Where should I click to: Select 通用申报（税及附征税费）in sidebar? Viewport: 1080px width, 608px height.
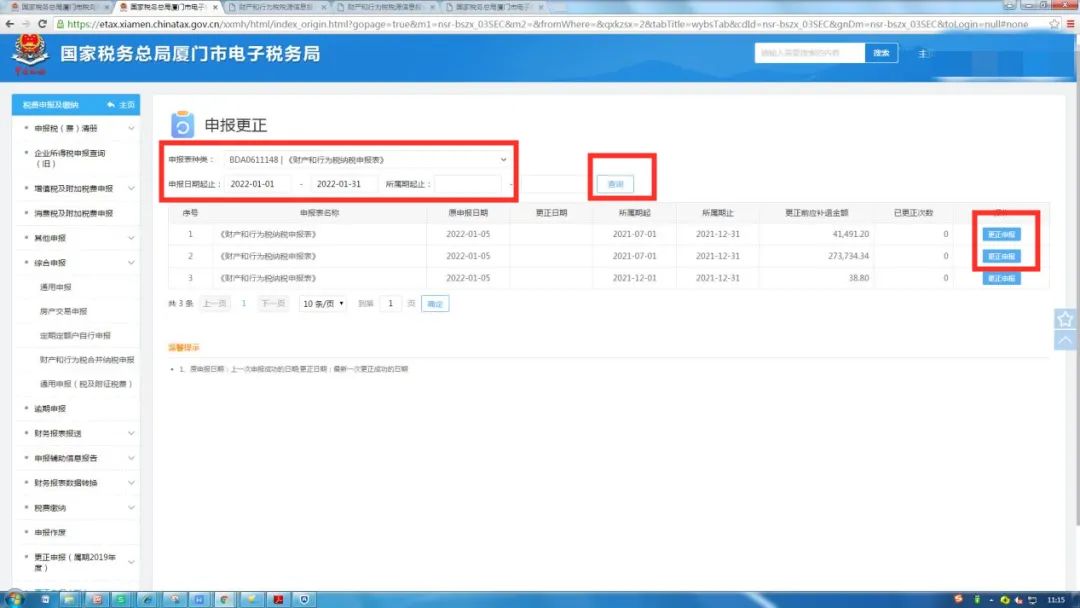[x=85, y=384]
